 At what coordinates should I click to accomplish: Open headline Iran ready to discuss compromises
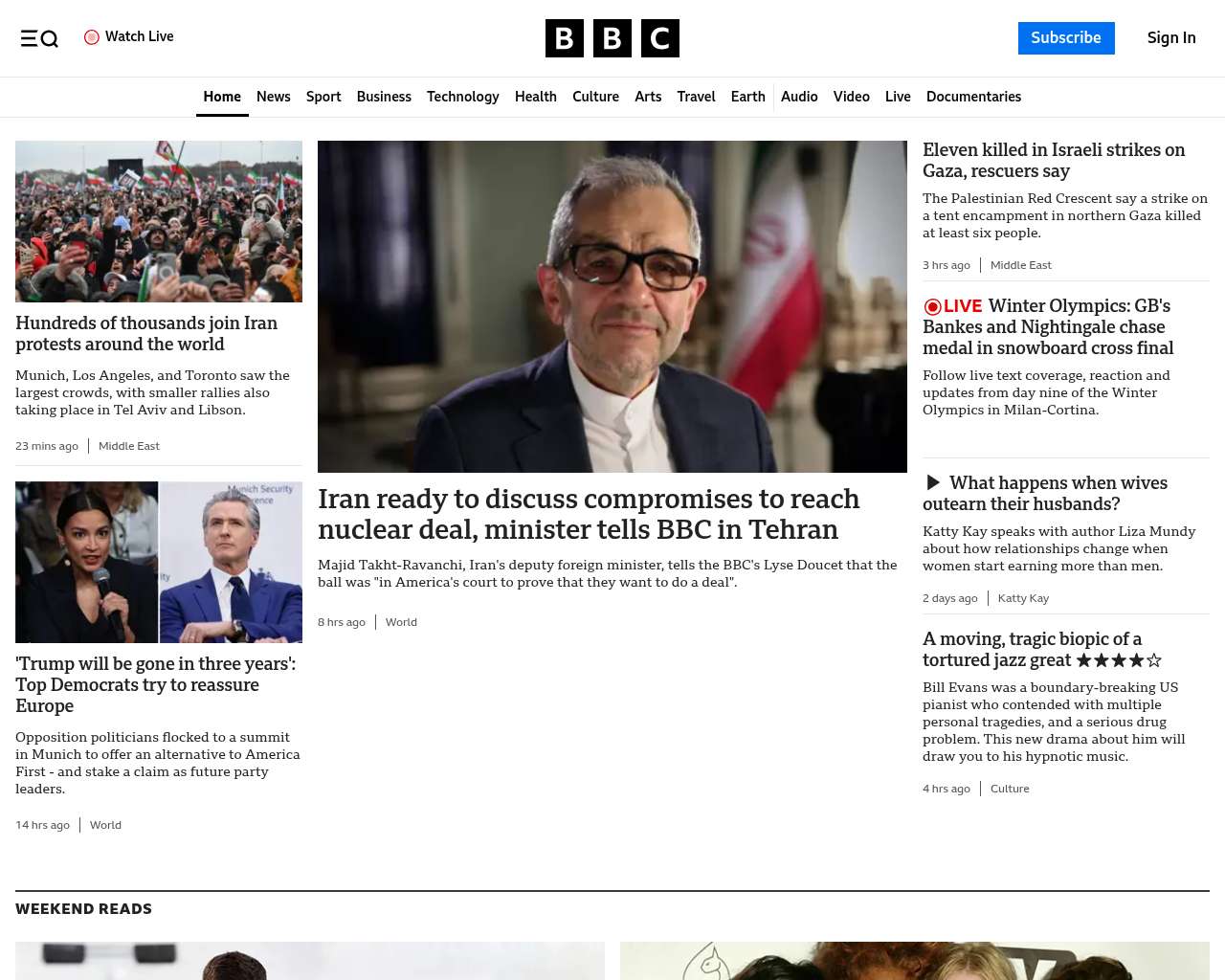click(x=589, y=514)
